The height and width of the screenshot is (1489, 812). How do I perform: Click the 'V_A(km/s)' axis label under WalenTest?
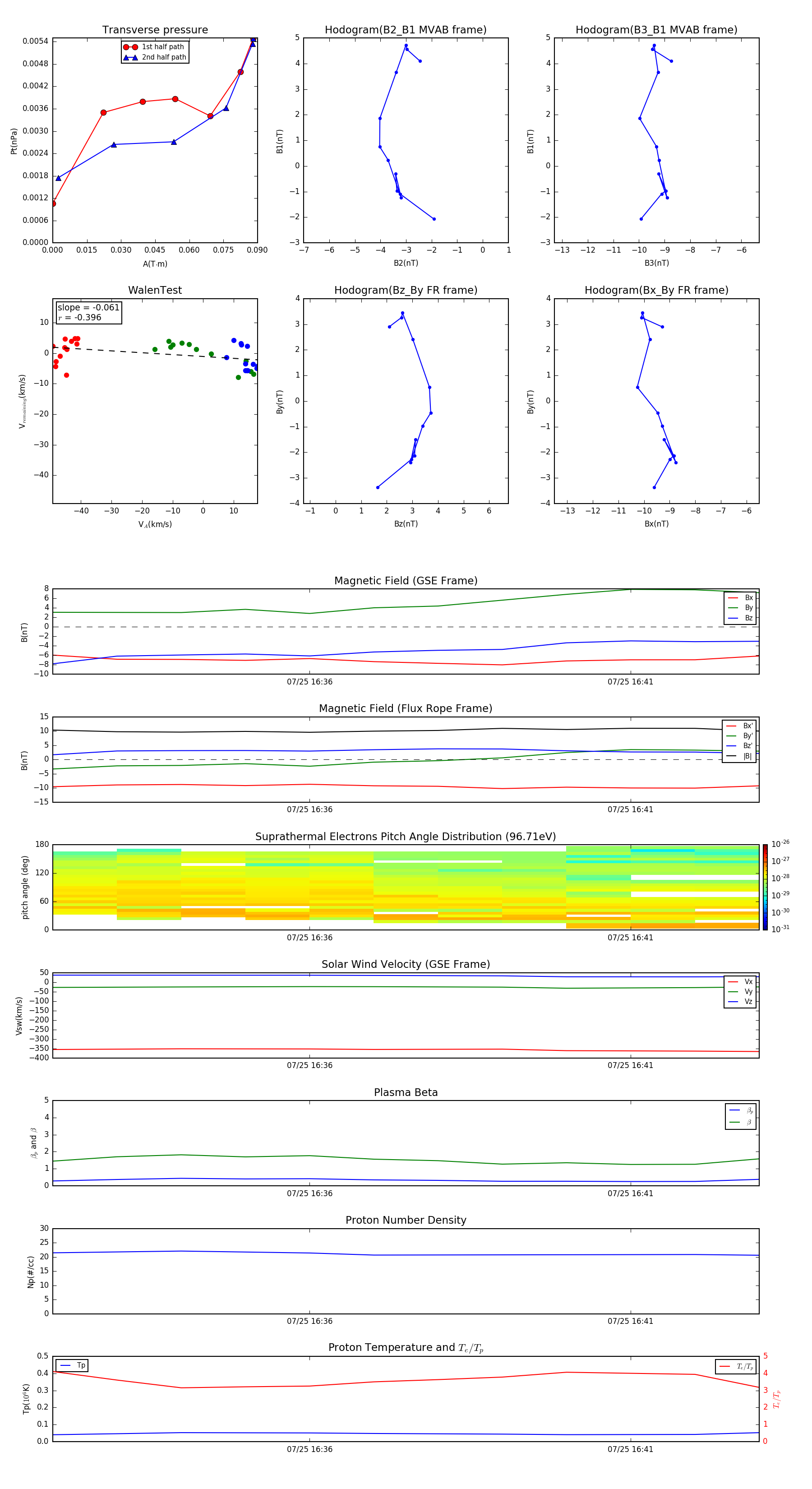155,524
